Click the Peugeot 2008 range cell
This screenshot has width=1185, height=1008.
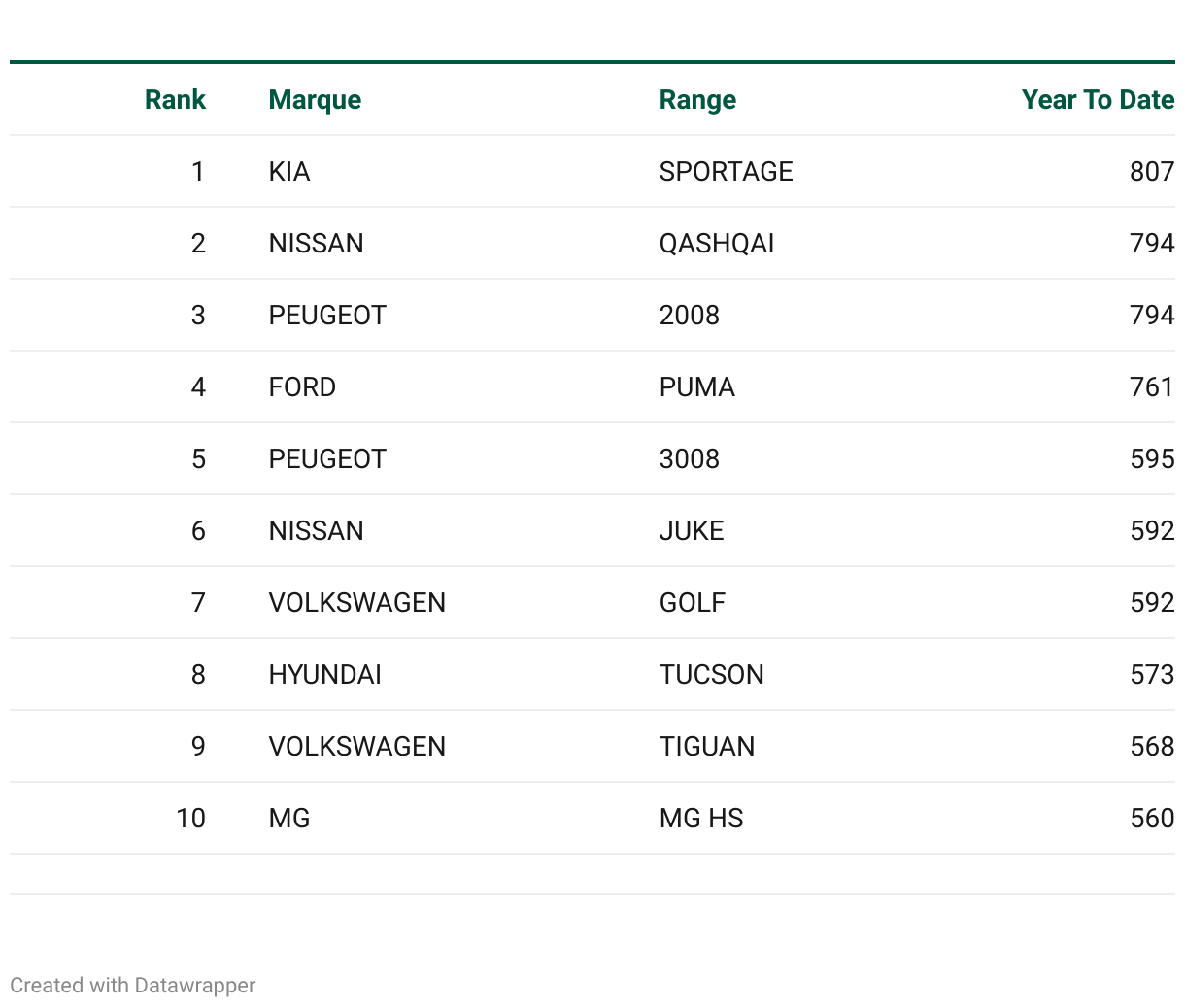point(689,316)
